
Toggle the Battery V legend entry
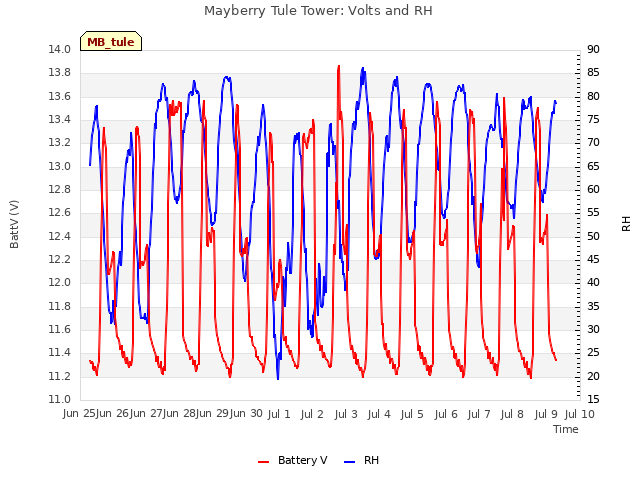click(x=293, y=460)
